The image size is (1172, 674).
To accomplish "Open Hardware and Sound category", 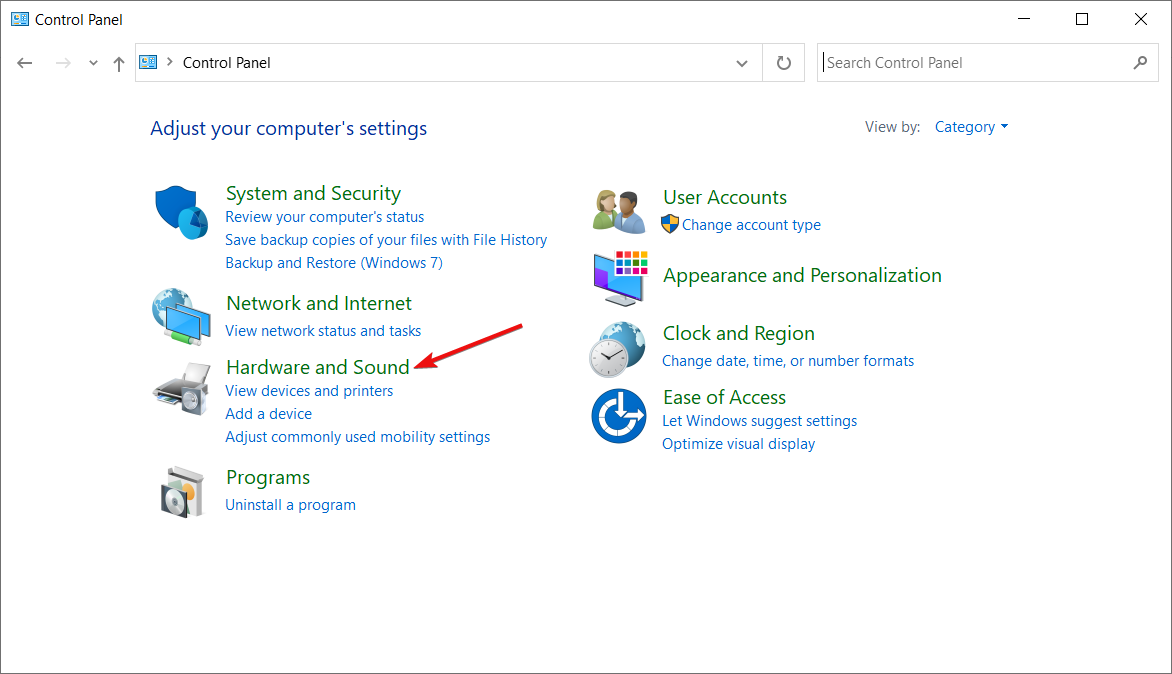I will coord(318,367).
